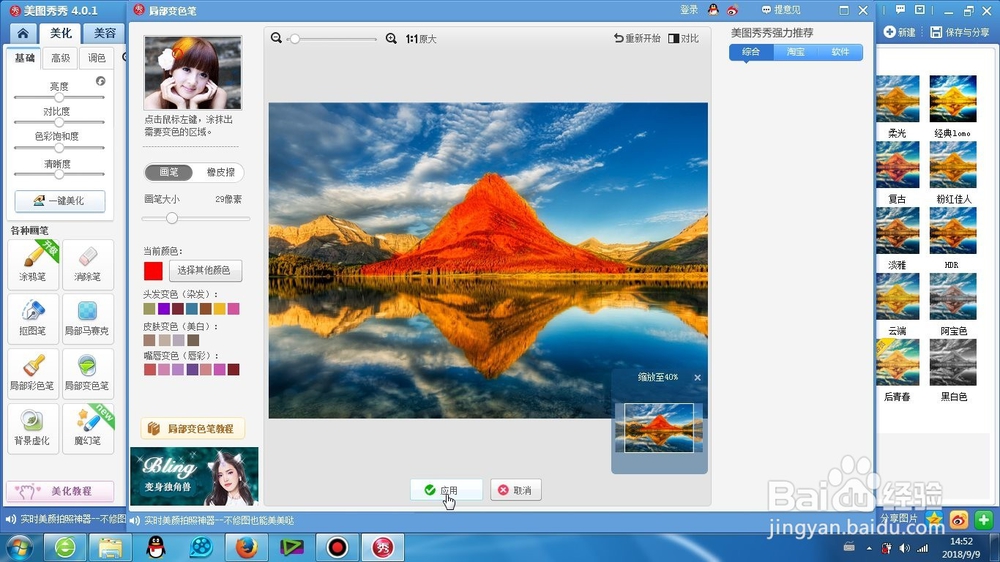
Task: Click the 选择其他颜色 button
Action: (x=205, y=270)
